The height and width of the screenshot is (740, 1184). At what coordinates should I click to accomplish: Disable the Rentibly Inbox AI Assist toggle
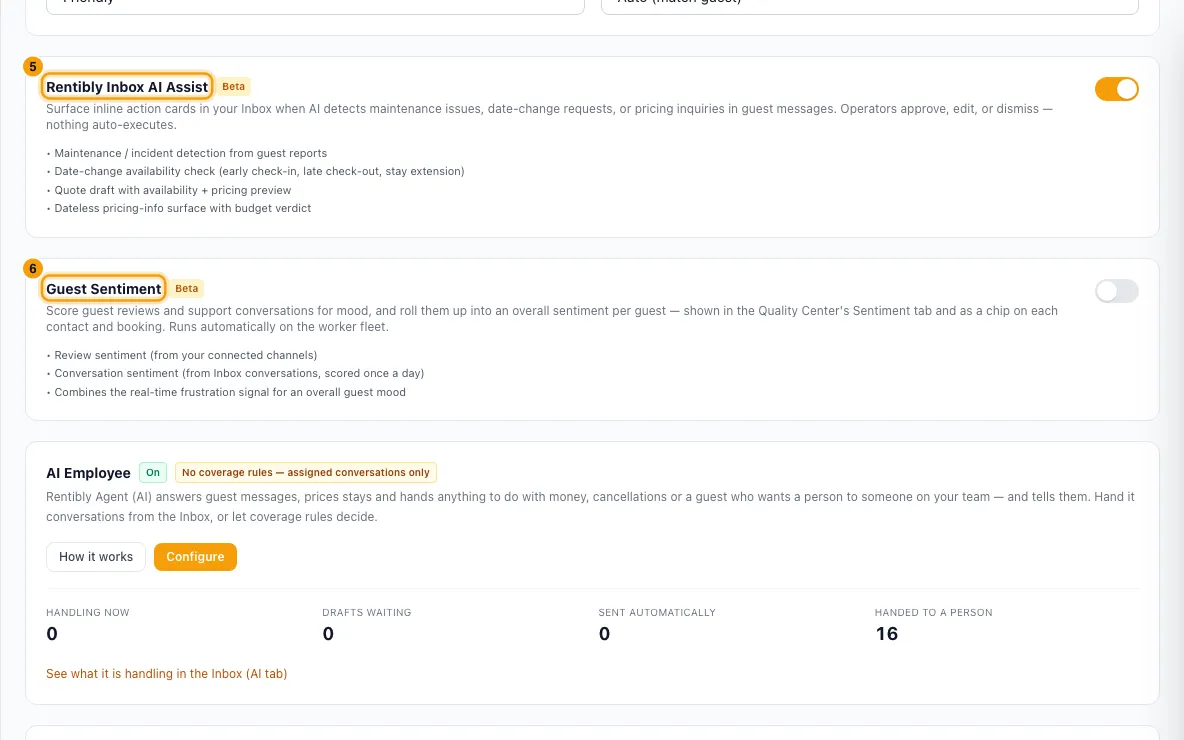[1116, 89]
